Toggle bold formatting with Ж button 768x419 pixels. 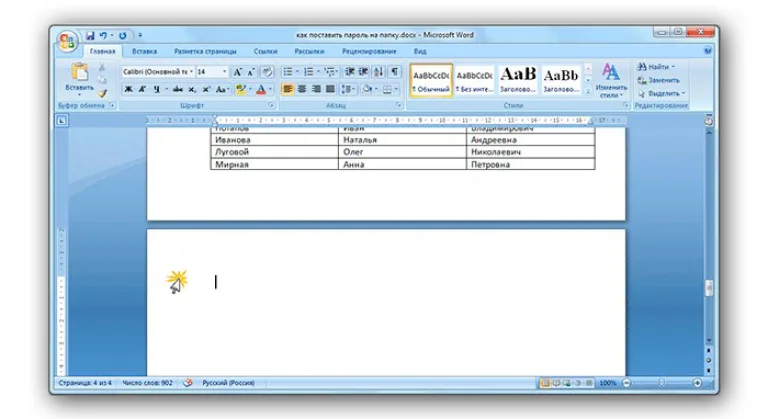[128, 89]
